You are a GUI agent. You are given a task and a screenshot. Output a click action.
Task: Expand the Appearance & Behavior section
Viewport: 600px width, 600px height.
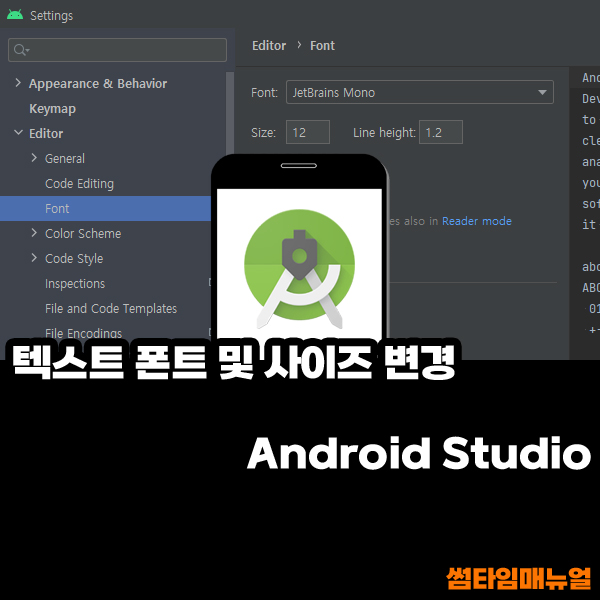18,83
